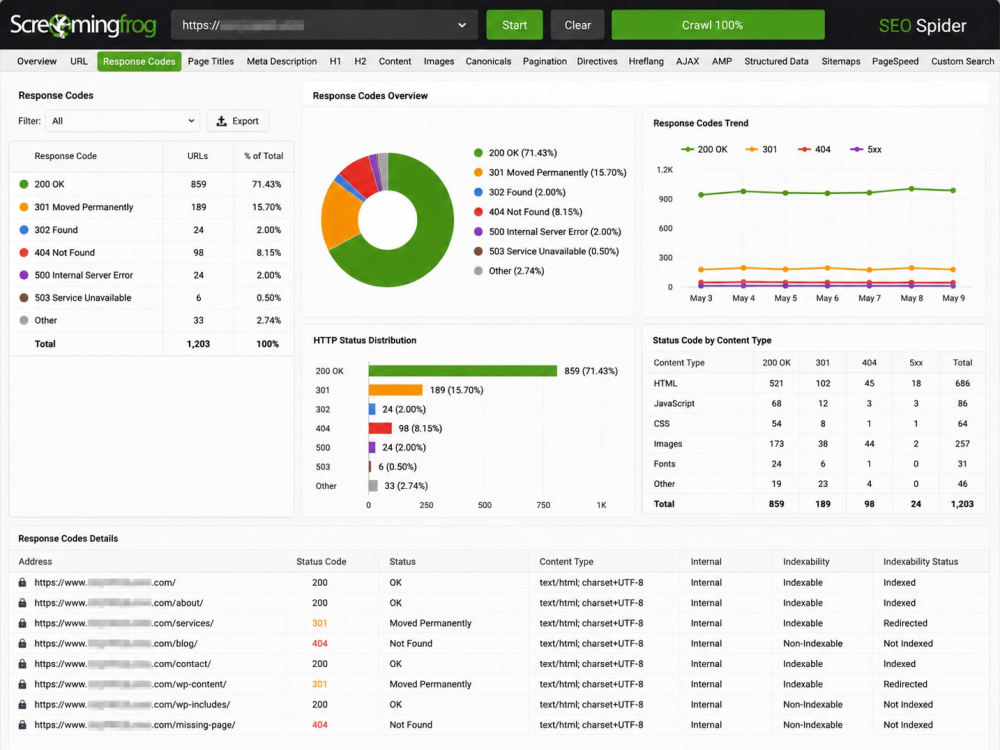
Task: Click the '859' URLs cell for 200 OK
Action: point(198,184)
